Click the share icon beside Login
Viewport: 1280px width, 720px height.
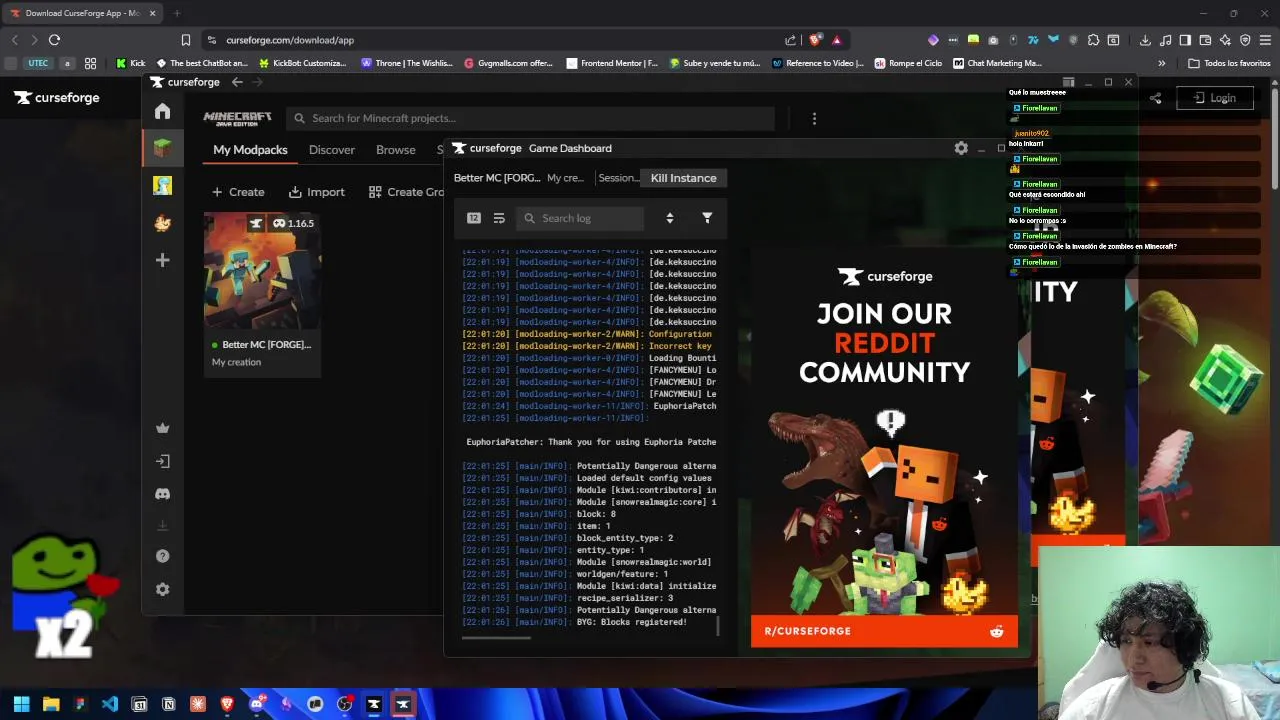1155,98
